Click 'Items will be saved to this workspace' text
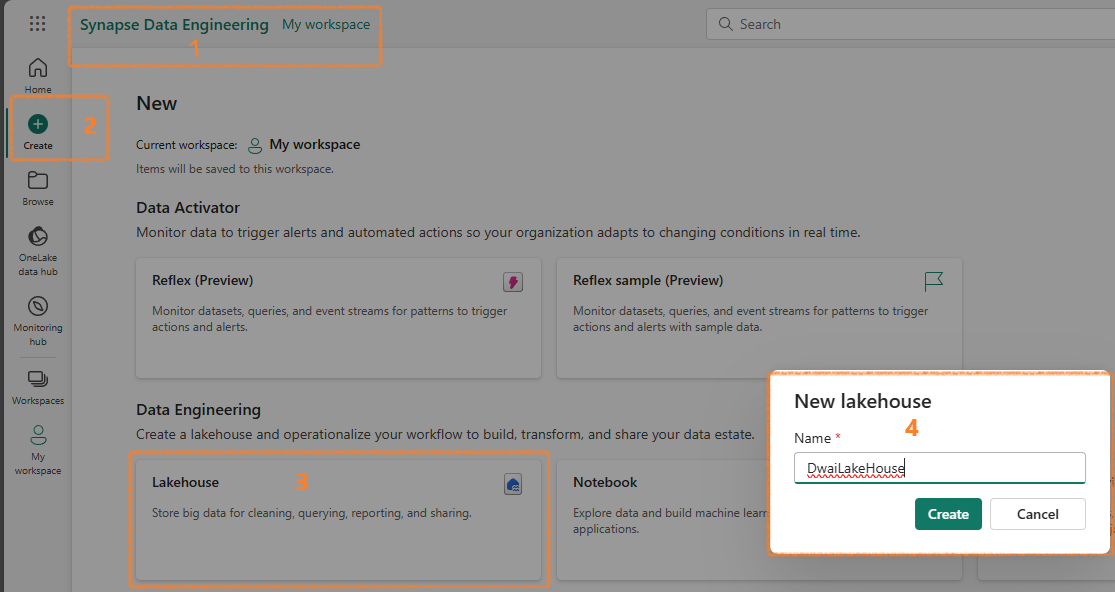 click(x=235, y=169)
